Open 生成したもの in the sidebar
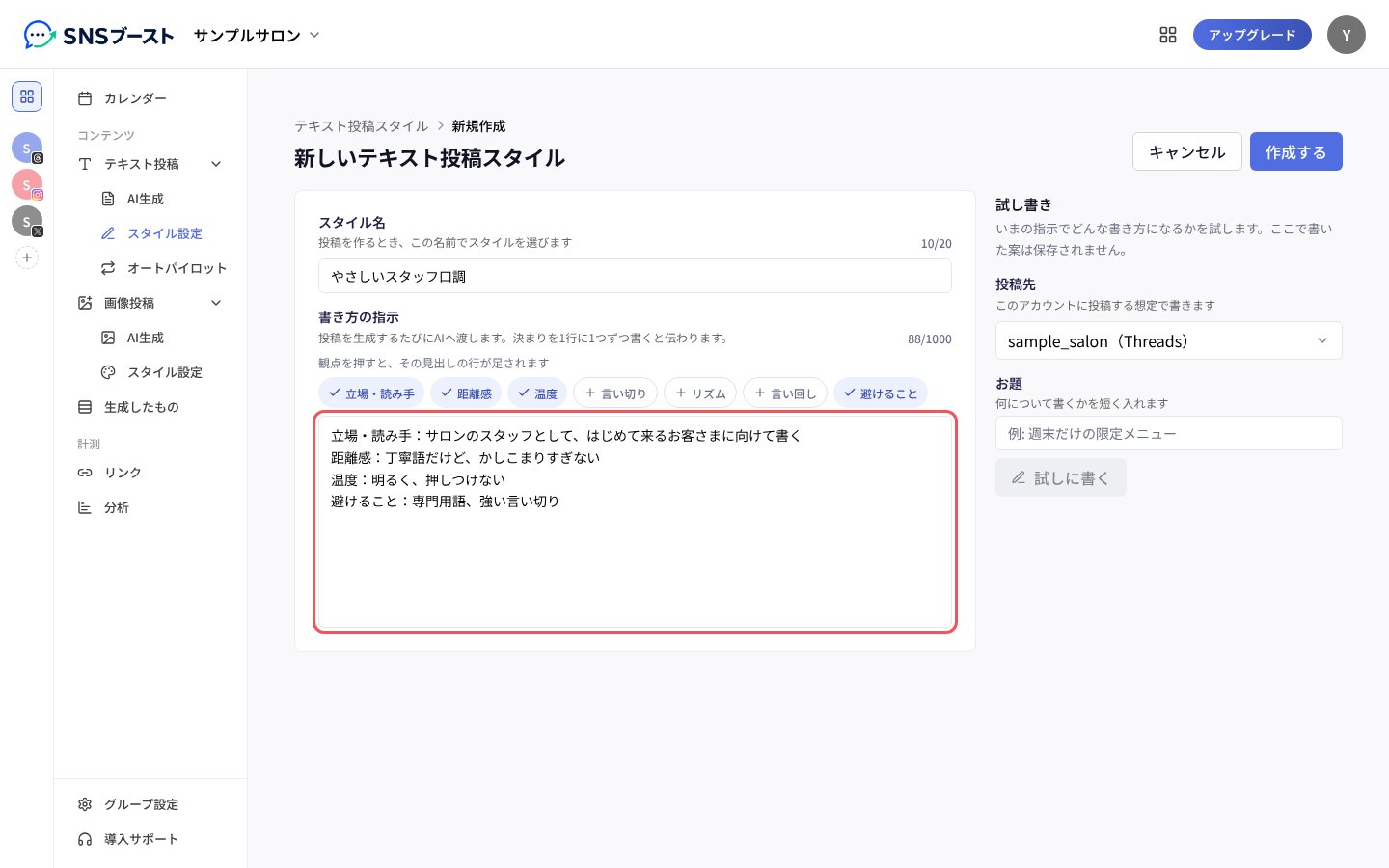 coord(150,407)
